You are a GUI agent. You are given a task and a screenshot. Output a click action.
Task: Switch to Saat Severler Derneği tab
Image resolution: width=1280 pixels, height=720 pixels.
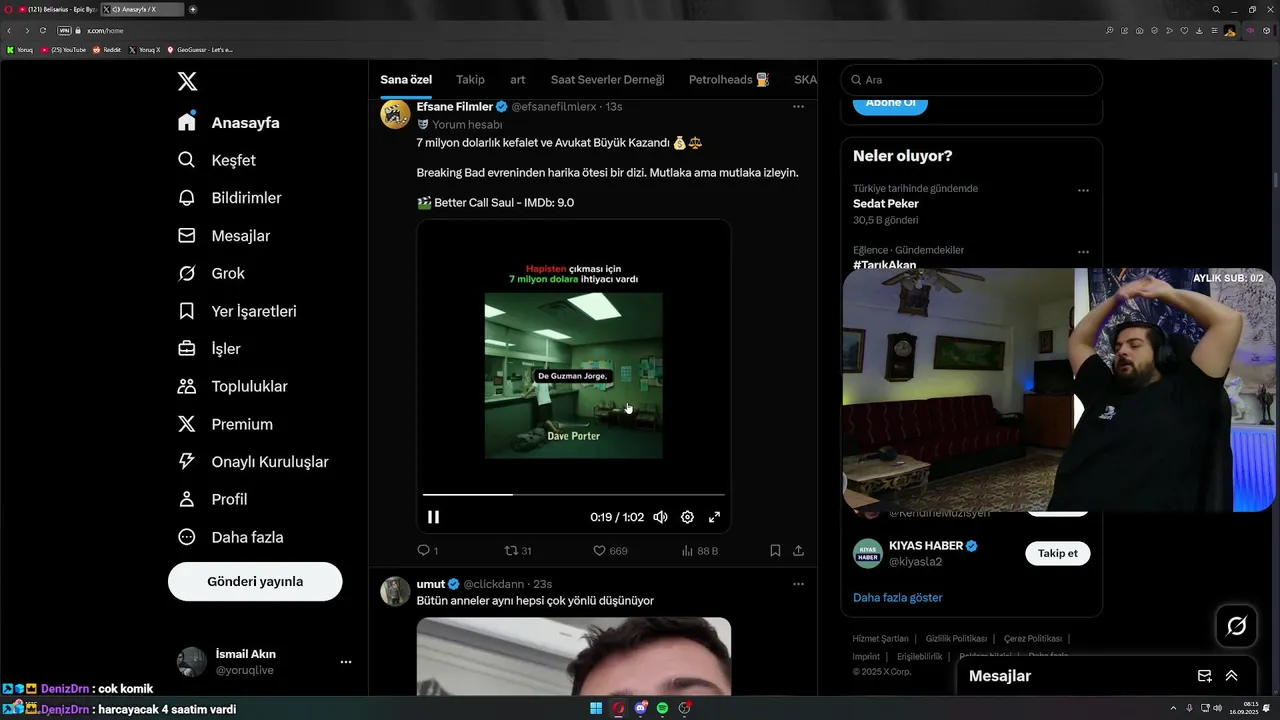coord(607,80)
